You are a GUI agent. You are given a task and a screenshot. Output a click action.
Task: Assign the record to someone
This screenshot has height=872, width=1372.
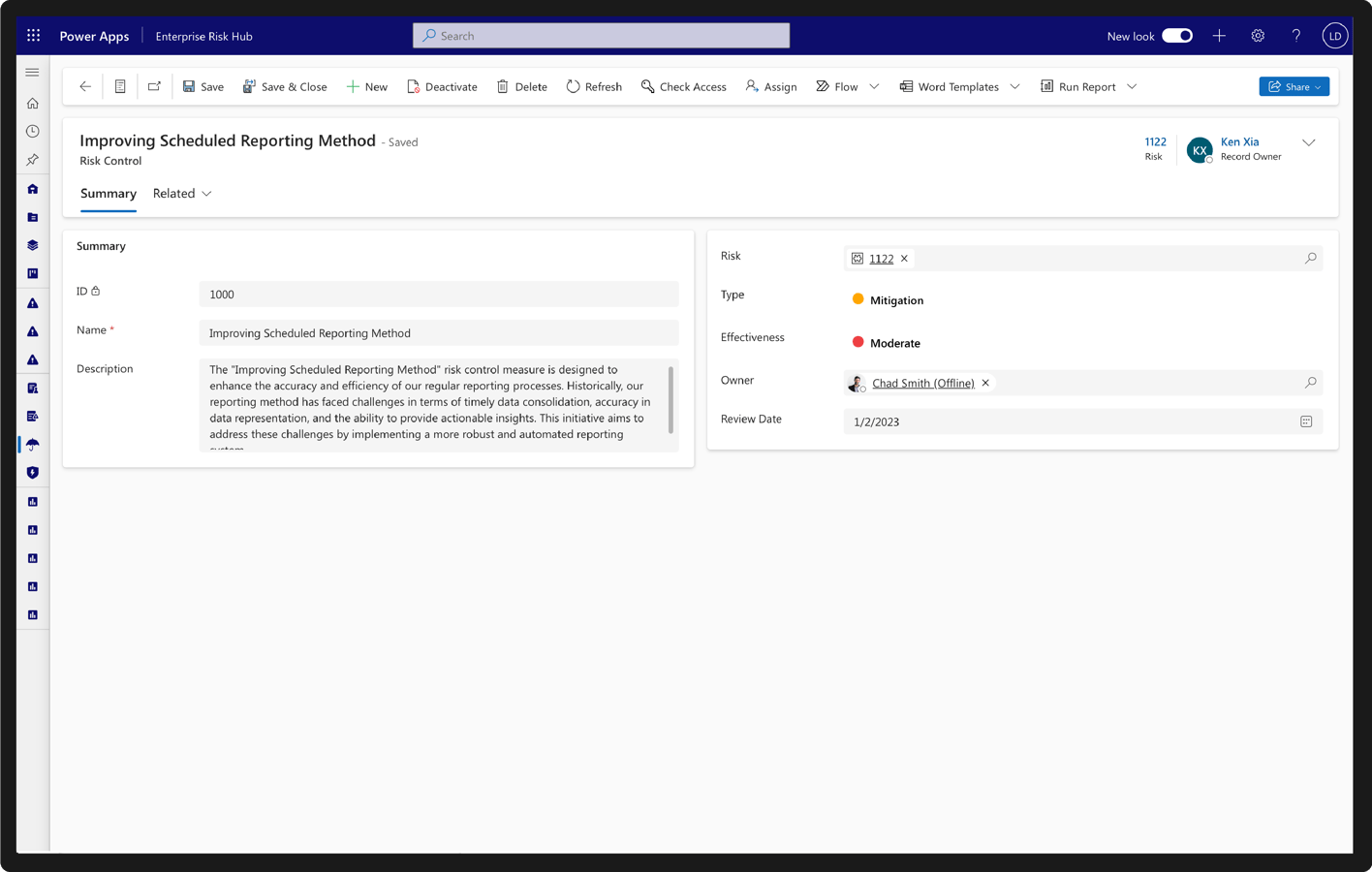[771, 86]
